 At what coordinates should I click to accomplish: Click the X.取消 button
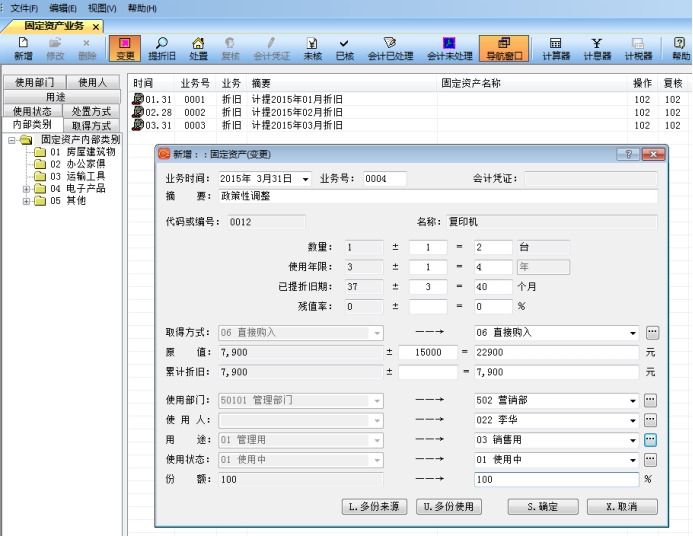pos(622,506)
